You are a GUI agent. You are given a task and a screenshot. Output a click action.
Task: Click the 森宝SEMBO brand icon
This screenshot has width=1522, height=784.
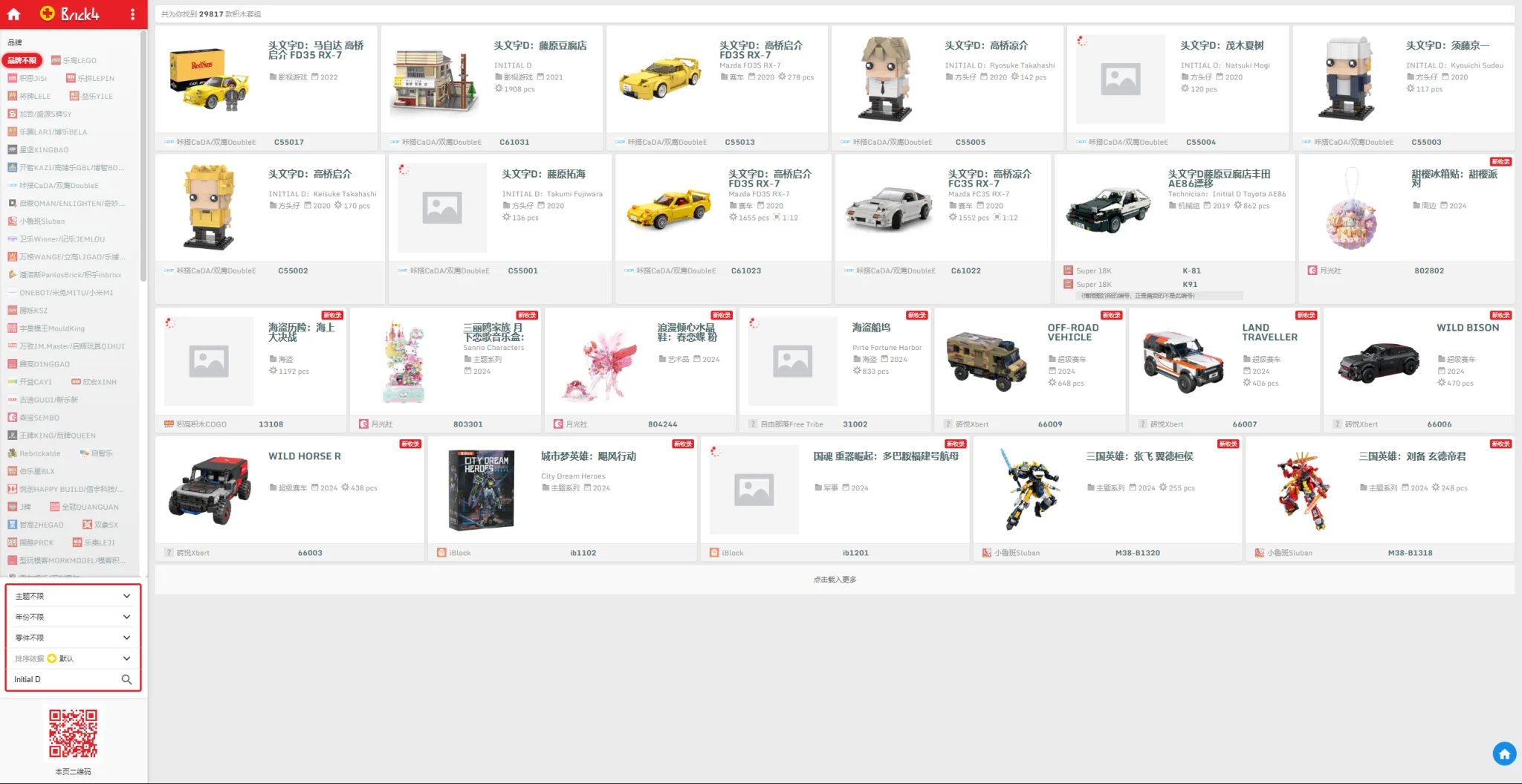(12, 418)
